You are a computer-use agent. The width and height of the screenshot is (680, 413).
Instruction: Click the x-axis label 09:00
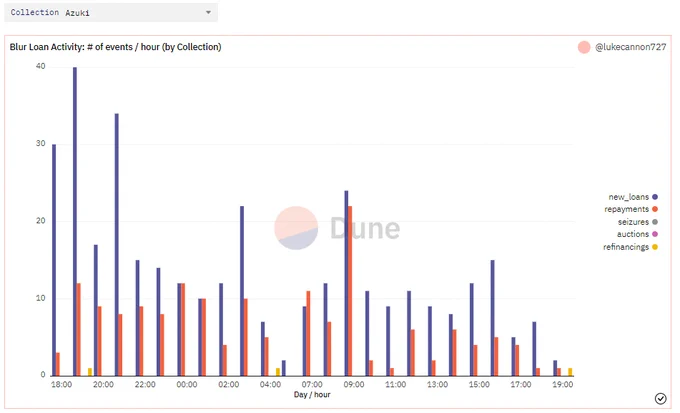point(354,384)
